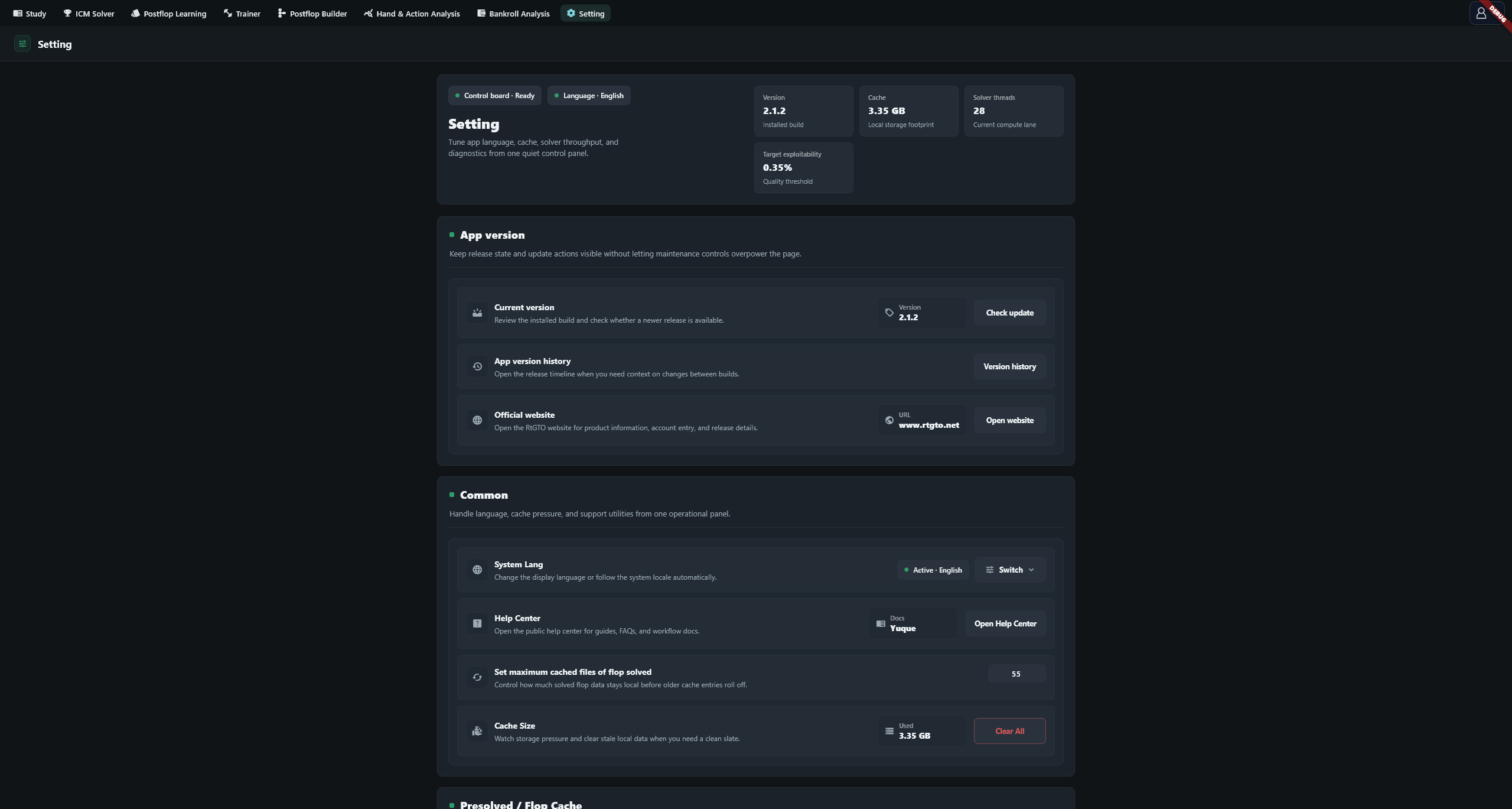Click the Open website button
Viewport: 1512px width, 809px height.
1010,420
